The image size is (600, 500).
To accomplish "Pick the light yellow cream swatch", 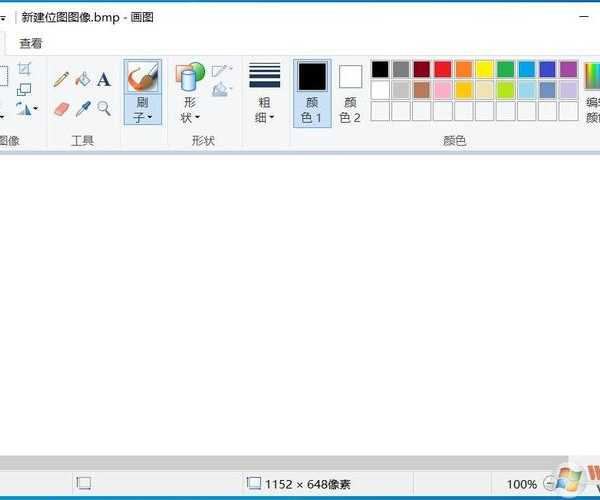I will click(484, 90).
